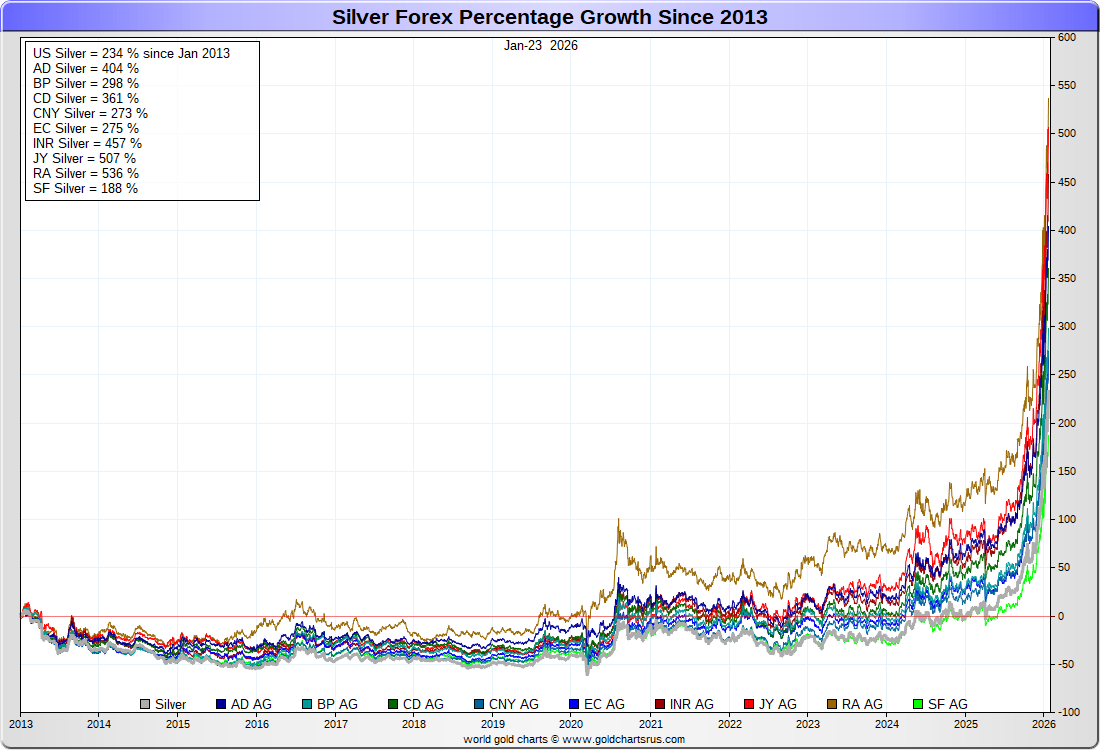Viewport: 1100px width, 750px height.
Task: Click the dark green CD AG legend swatch
Action: [393, 705]
